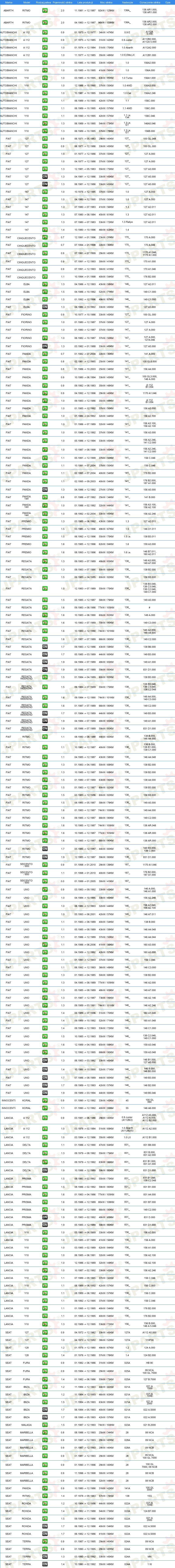Image resolution: width=175 pixels, height=1568 pixels.
Task: Click fuel icon in ABARTH RITMO 96kW row
Action: tap(45, 23)
